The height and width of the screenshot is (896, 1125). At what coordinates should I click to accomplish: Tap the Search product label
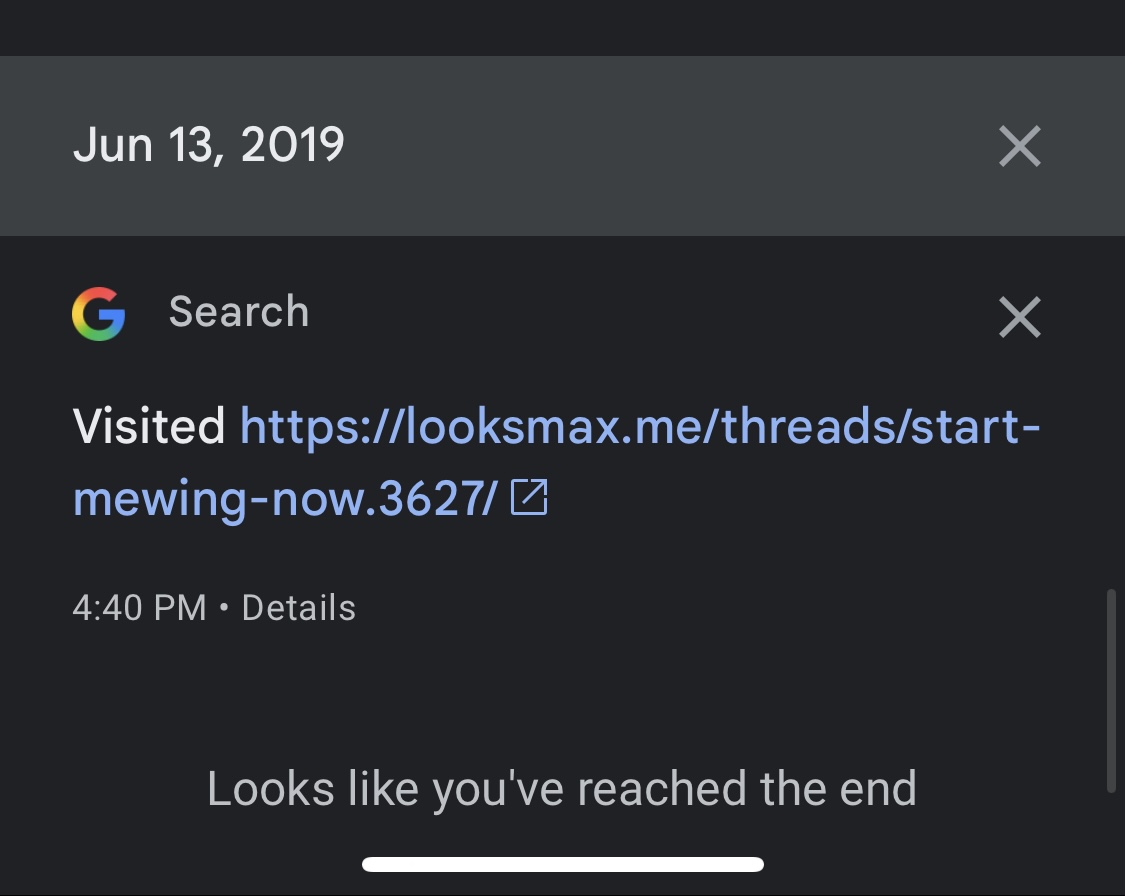click(239, 312)
